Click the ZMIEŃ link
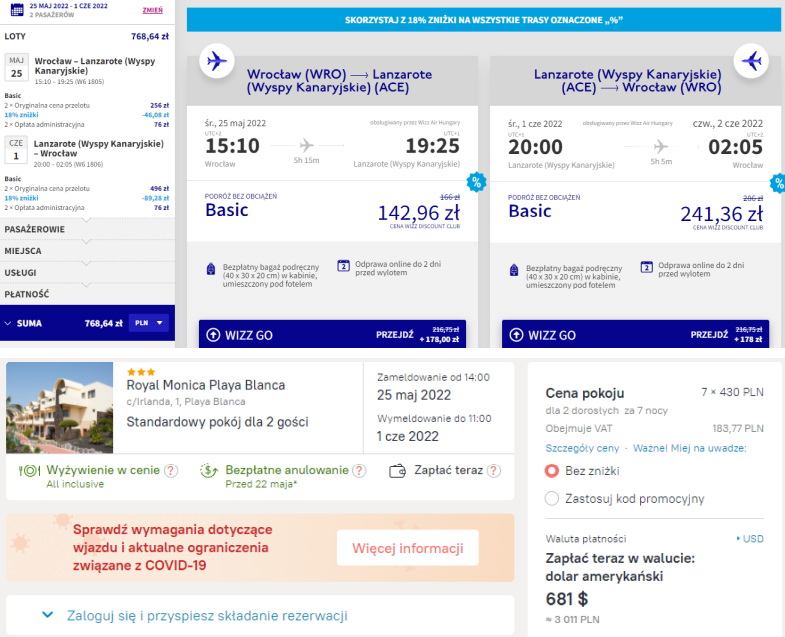 (x=153, y=9)
